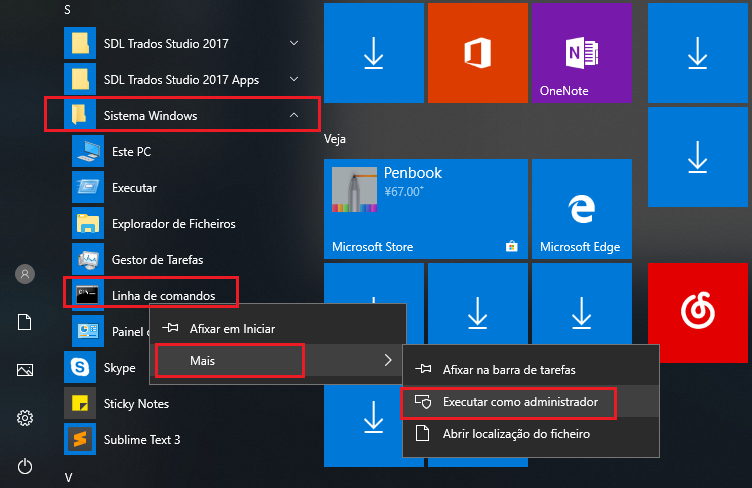The image size is (752, 488).
Task: Click the Veja group heading
Action: [x=335, y=139]
